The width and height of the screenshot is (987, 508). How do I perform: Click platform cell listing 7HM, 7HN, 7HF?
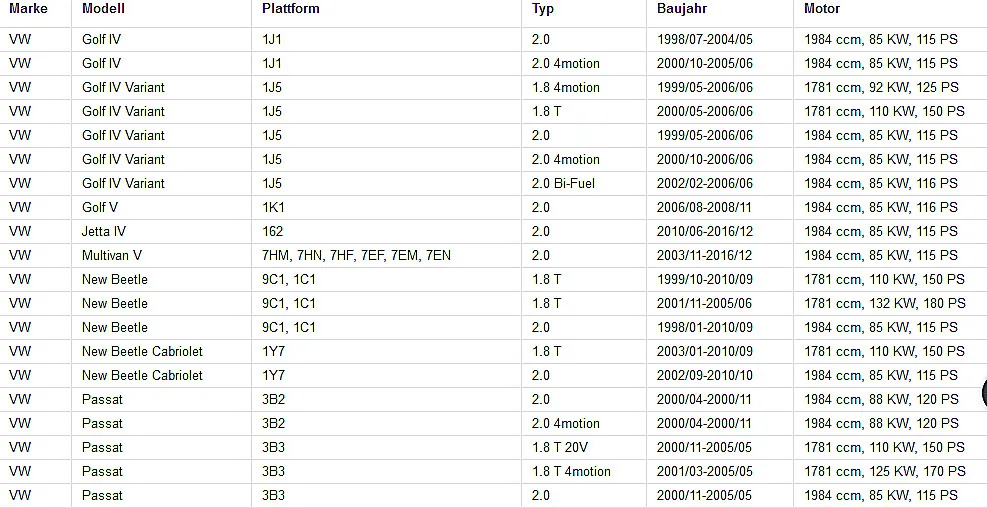(356, 255)
